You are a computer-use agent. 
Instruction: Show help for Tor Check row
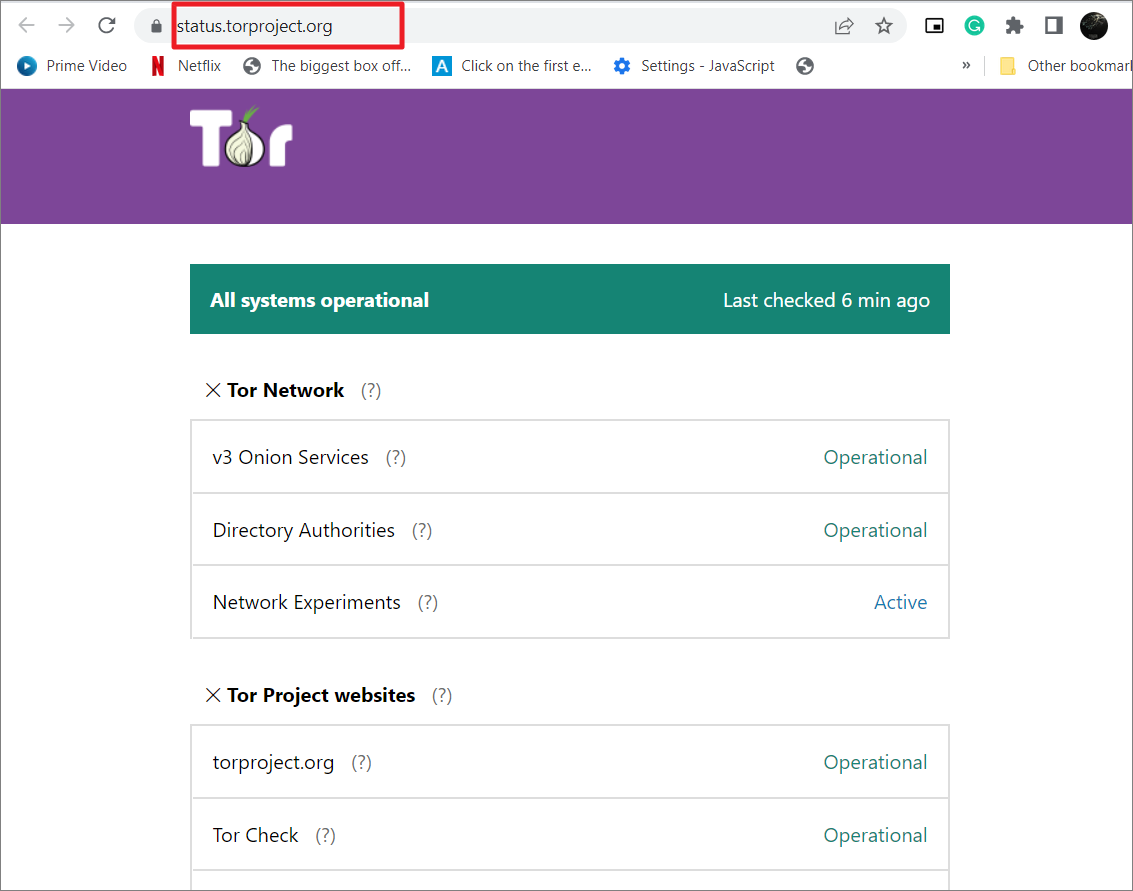(x=325, y=836)
